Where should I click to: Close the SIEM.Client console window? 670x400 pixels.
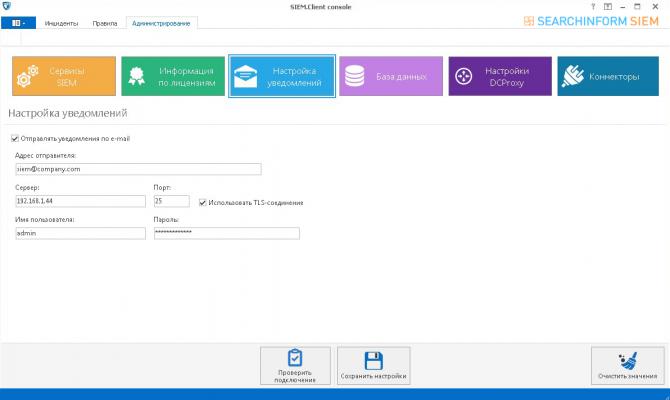655,7
